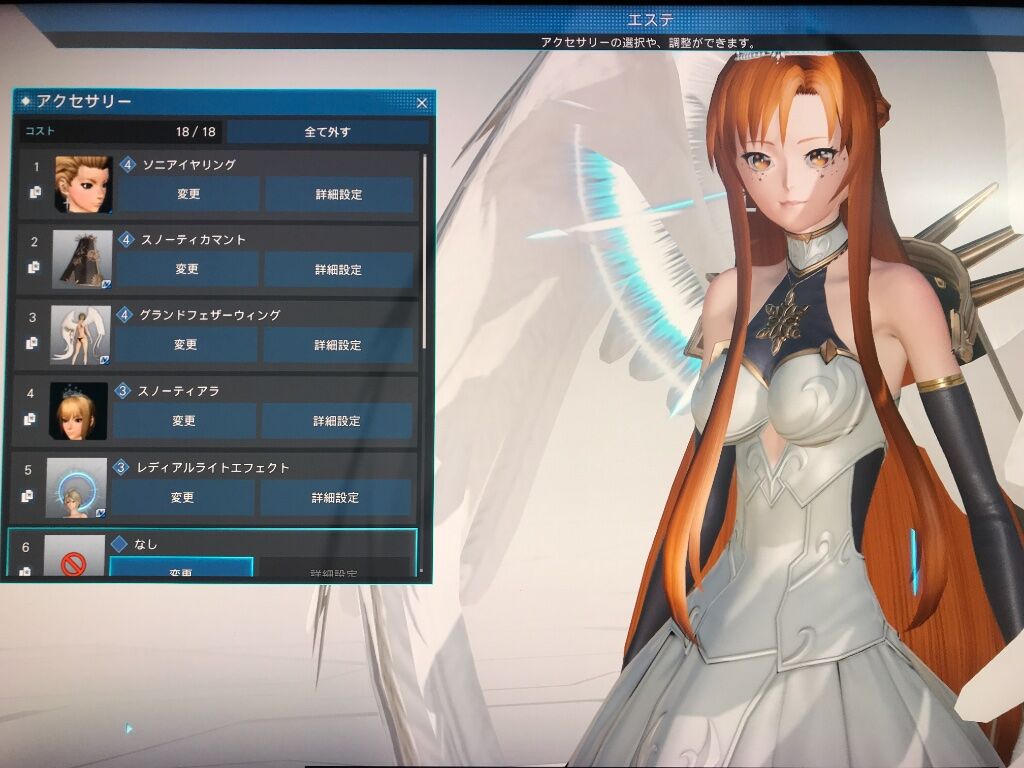Open 詳細設定 for ソニアイヤリング
The height and width of the screenshot is (768, 1024).
click(x=339, y=195)
